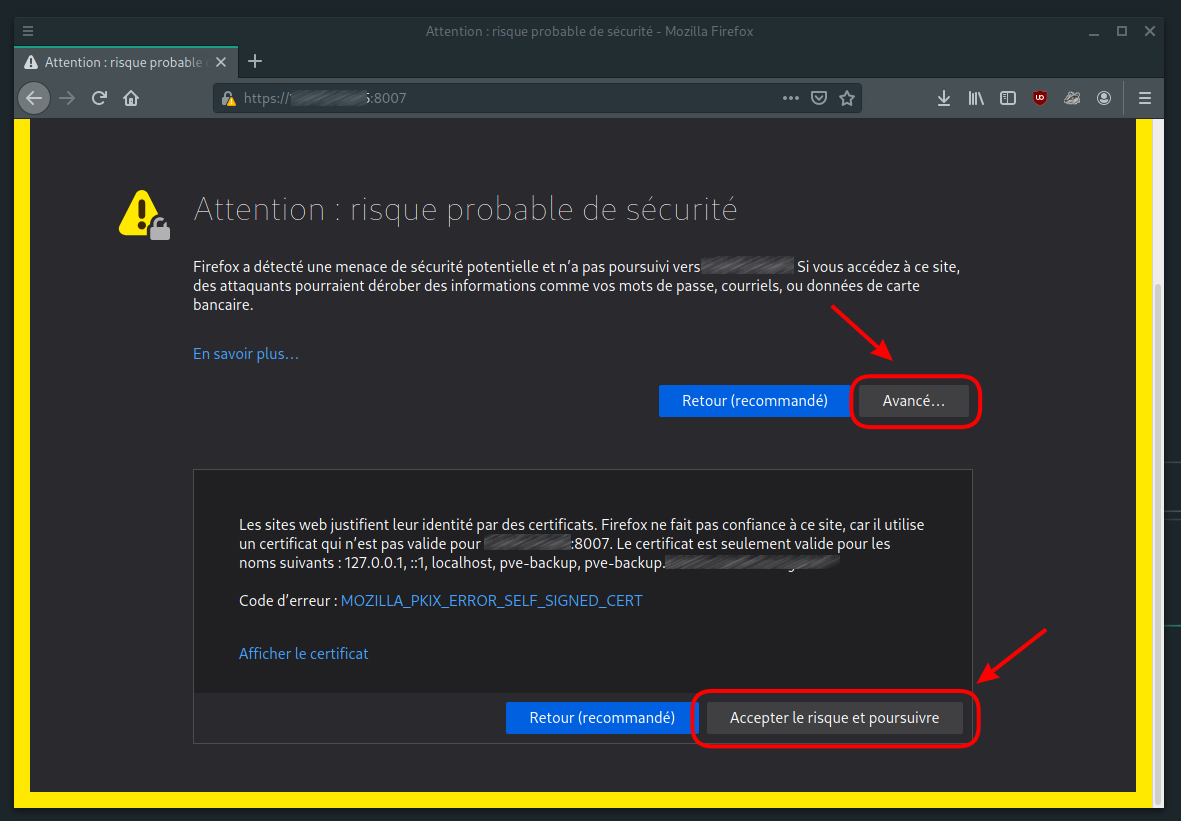This screenshot has width=1181, height=821.
Task: Open the Downloads panel icon
Action: pyautogui.click(x=943, y=98)
